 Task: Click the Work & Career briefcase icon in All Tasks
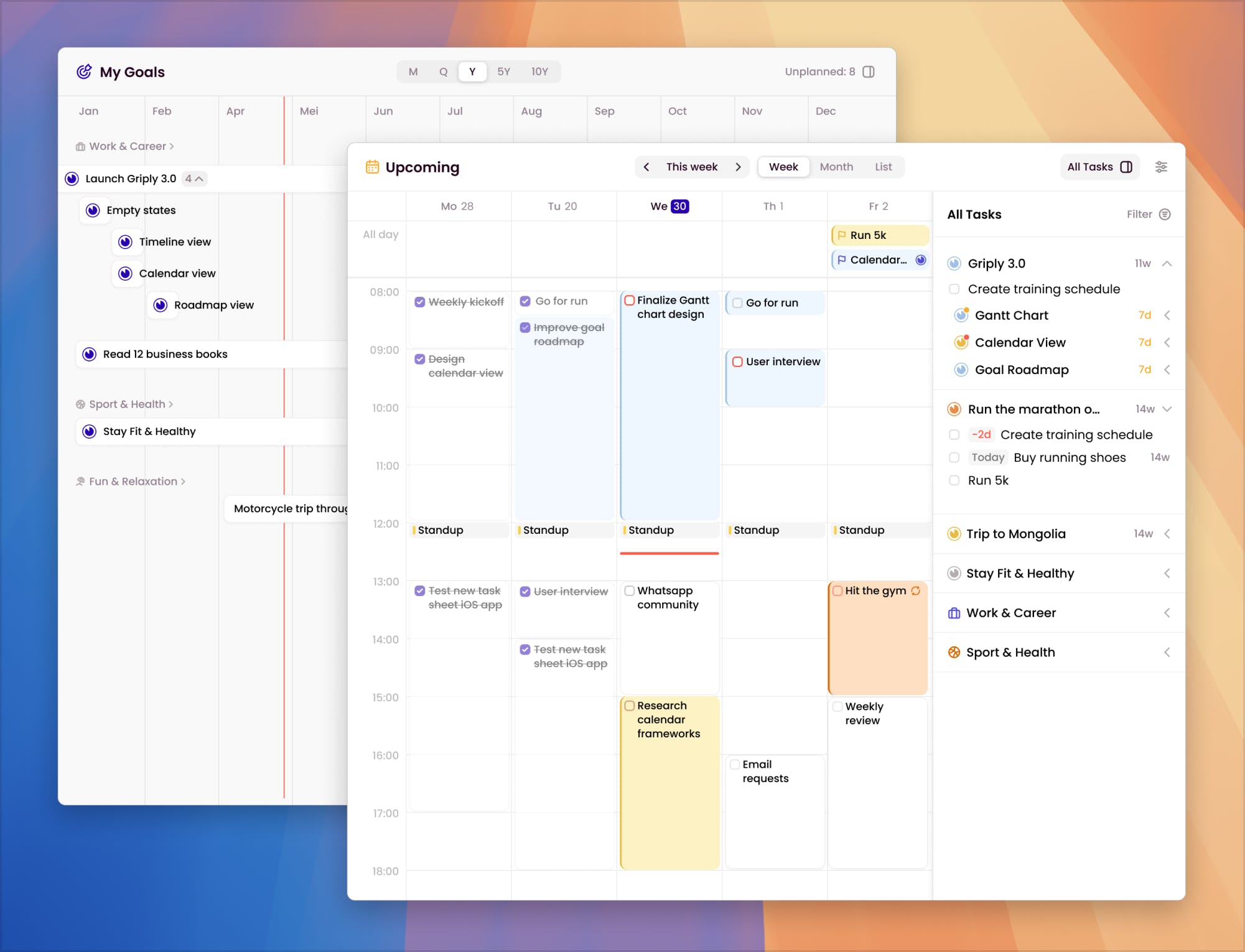(954, 613)
